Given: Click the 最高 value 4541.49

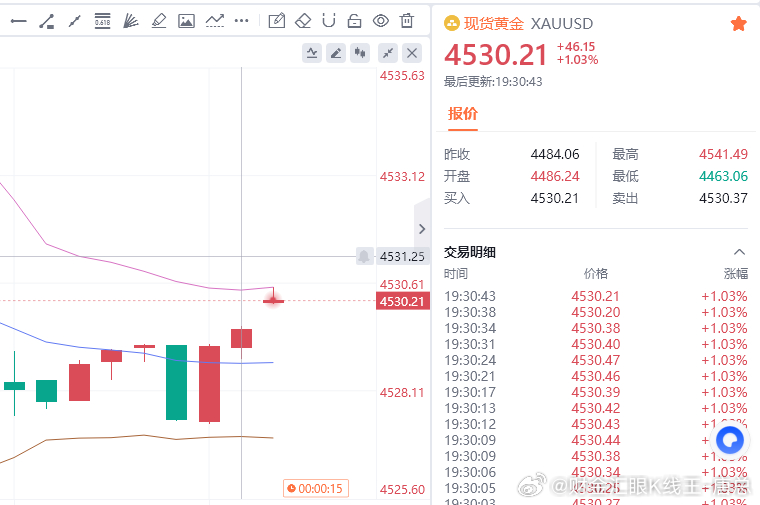Looking at the screenshot, I should [723, 154].
